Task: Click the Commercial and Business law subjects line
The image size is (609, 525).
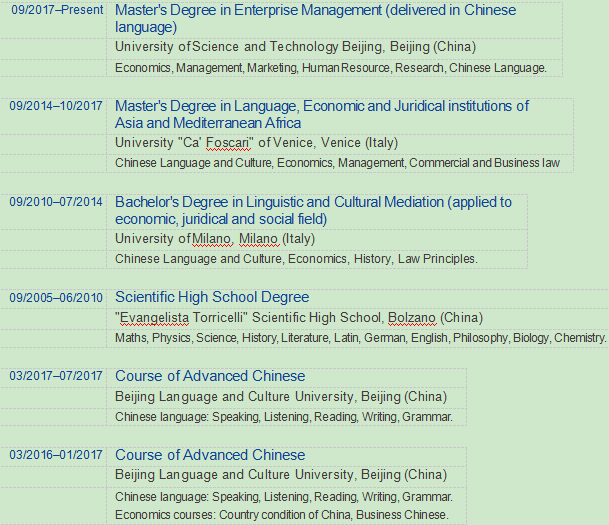Action: 337,163
